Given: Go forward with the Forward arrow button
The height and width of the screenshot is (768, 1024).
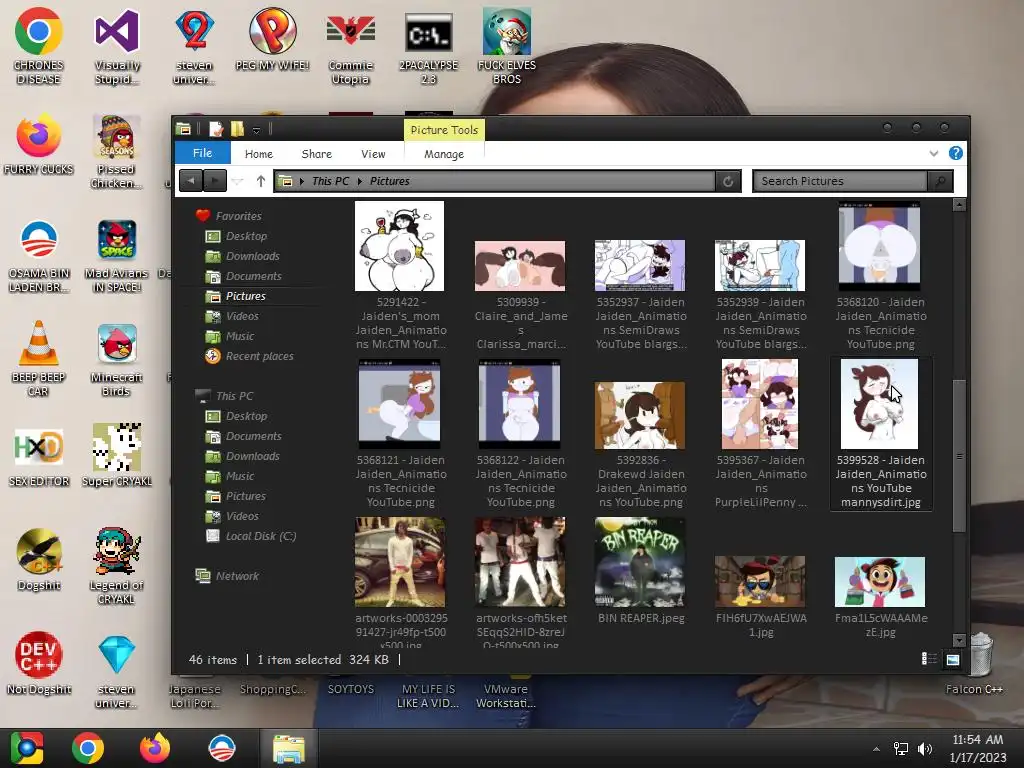Looking at the screenshot, I should pos(215,181).
